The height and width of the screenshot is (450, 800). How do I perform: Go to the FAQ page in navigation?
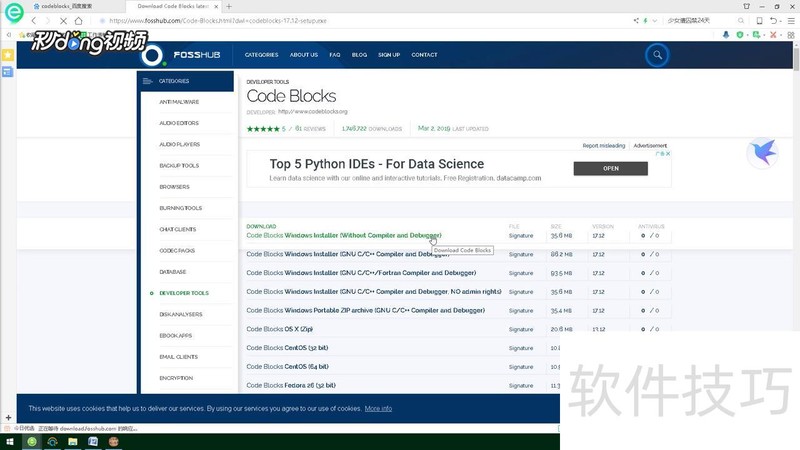[x=335, y=55]
